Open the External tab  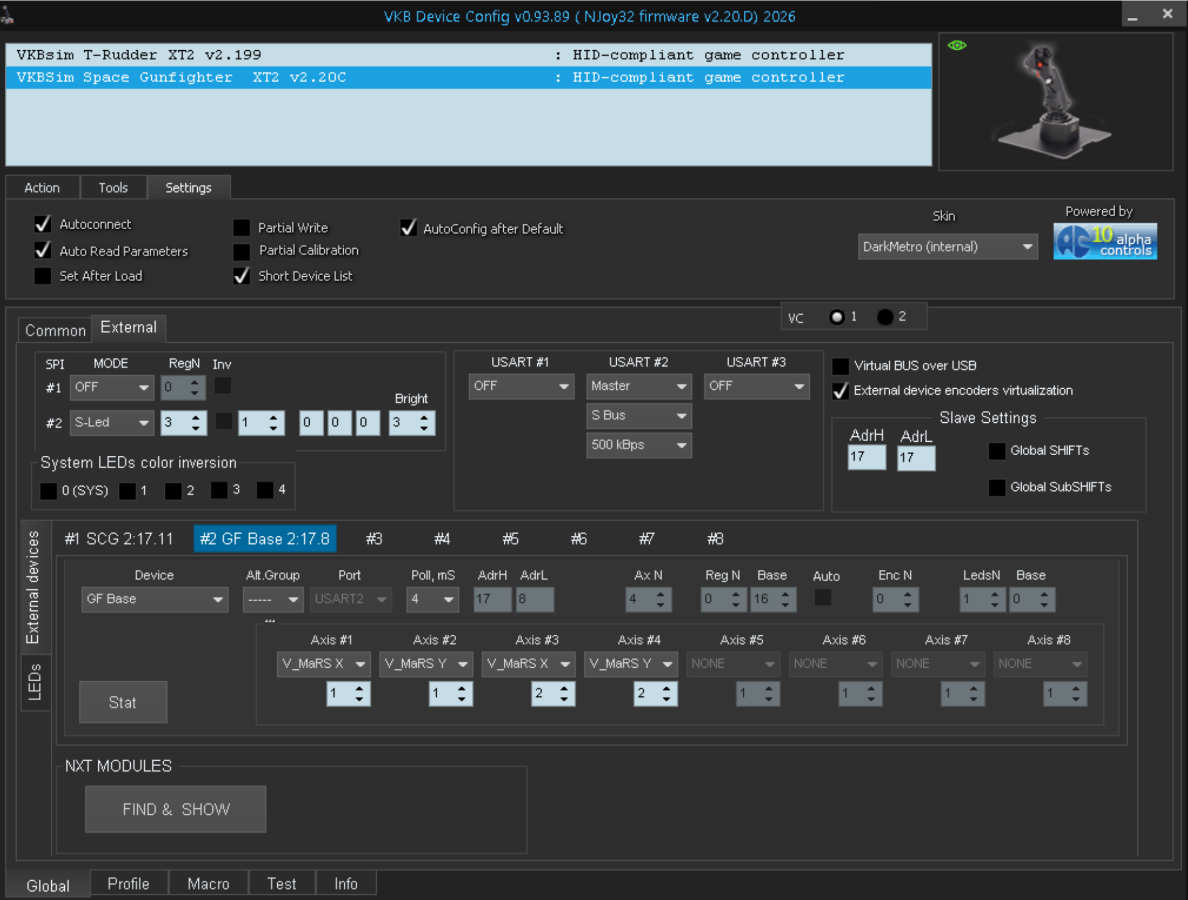click(128, 327)
